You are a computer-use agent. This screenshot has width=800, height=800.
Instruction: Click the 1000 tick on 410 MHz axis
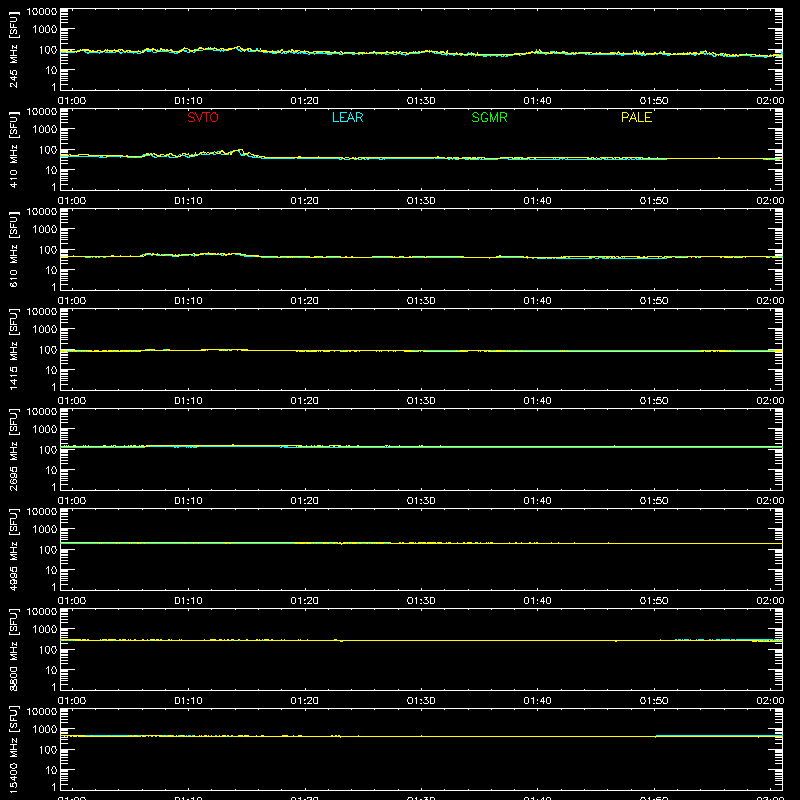[x=45, y=130]
